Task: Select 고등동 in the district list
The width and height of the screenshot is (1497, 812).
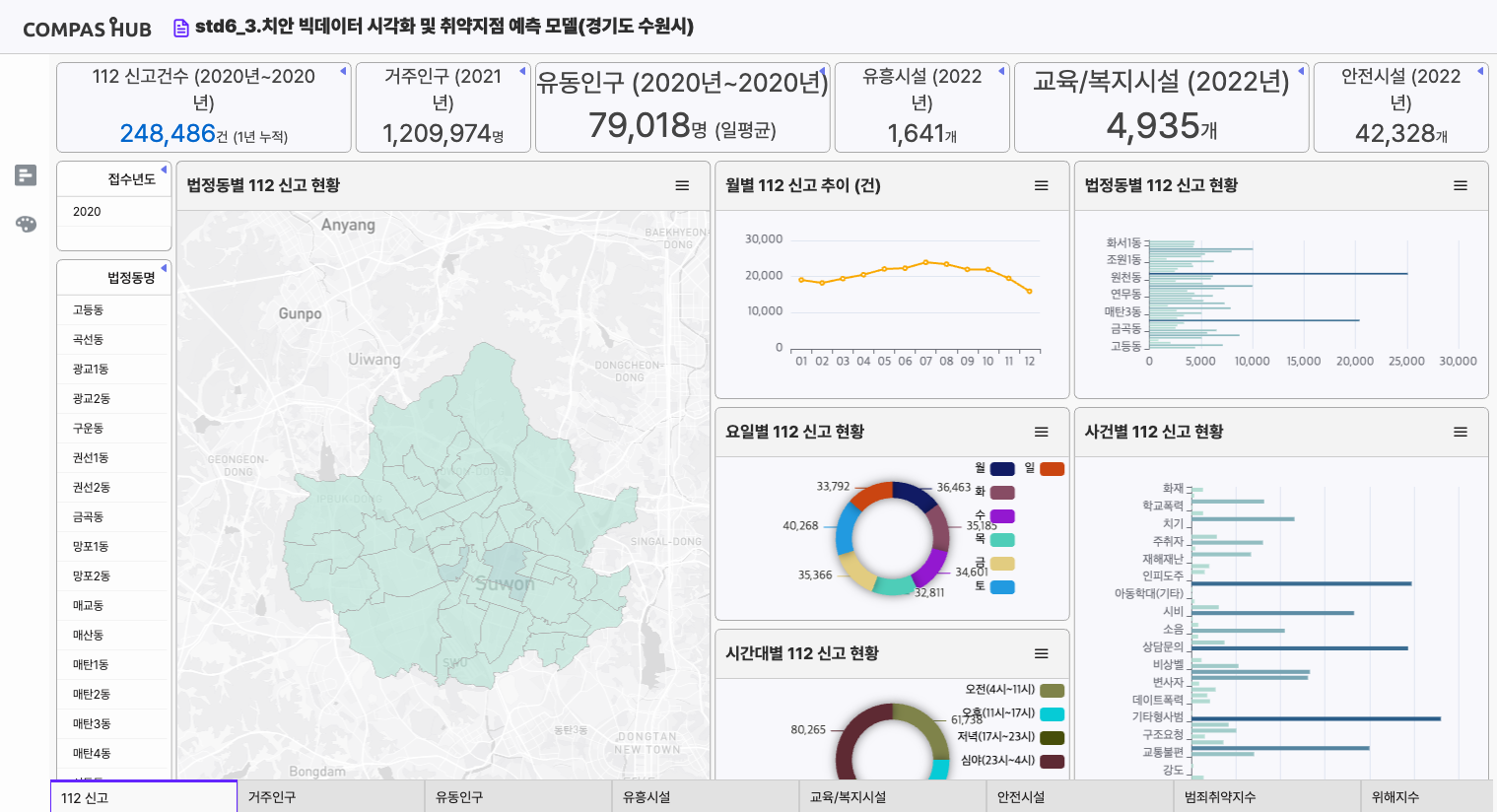Action: coord(114,310)
